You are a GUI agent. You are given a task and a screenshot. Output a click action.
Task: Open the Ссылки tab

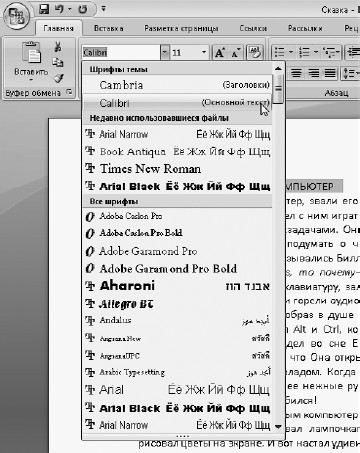(x=253, y=28)
